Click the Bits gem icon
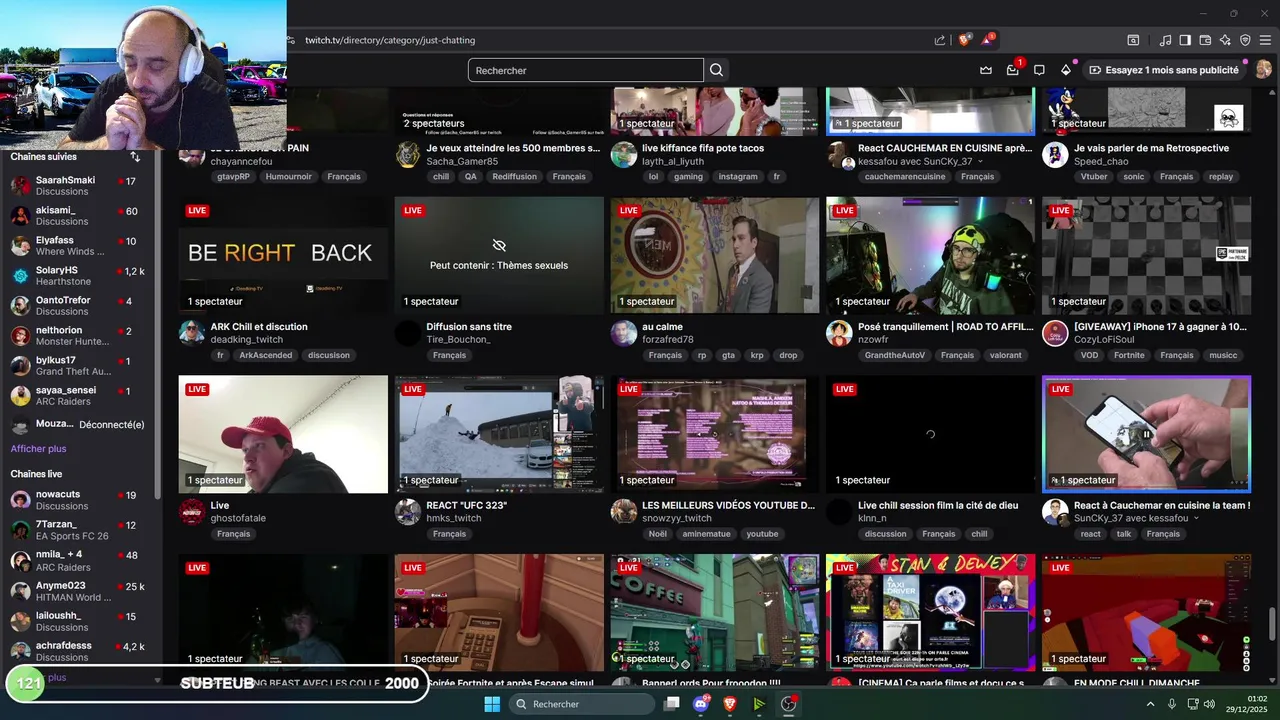The width and height of the screenshot is (1280, 720). point(1066,70)
